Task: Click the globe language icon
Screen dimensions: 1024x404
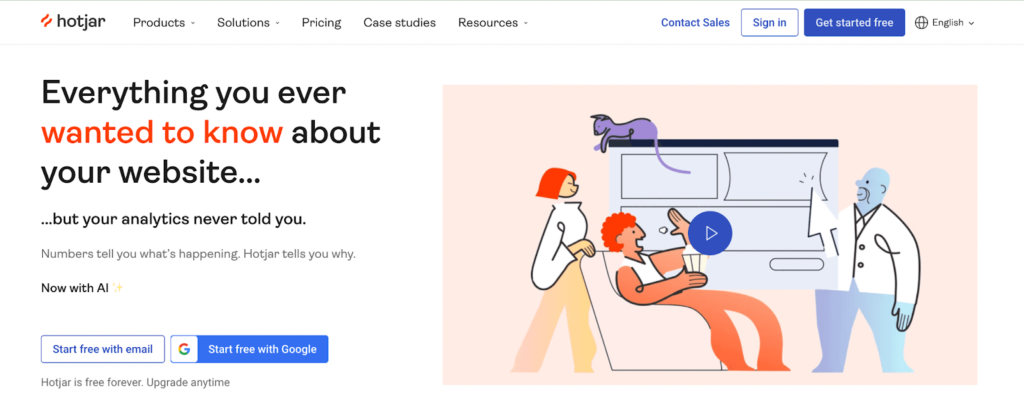Action: (x=921, y=23)
